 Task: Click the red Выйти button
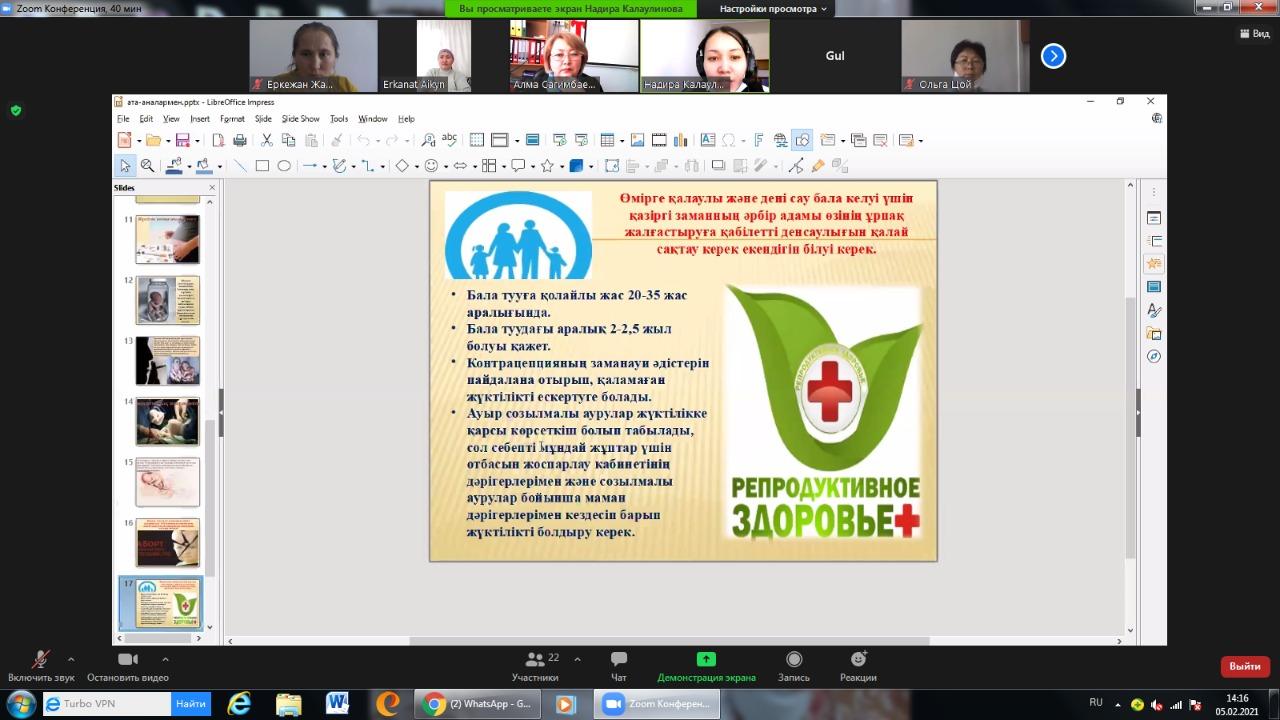[x=1245, y=666]
